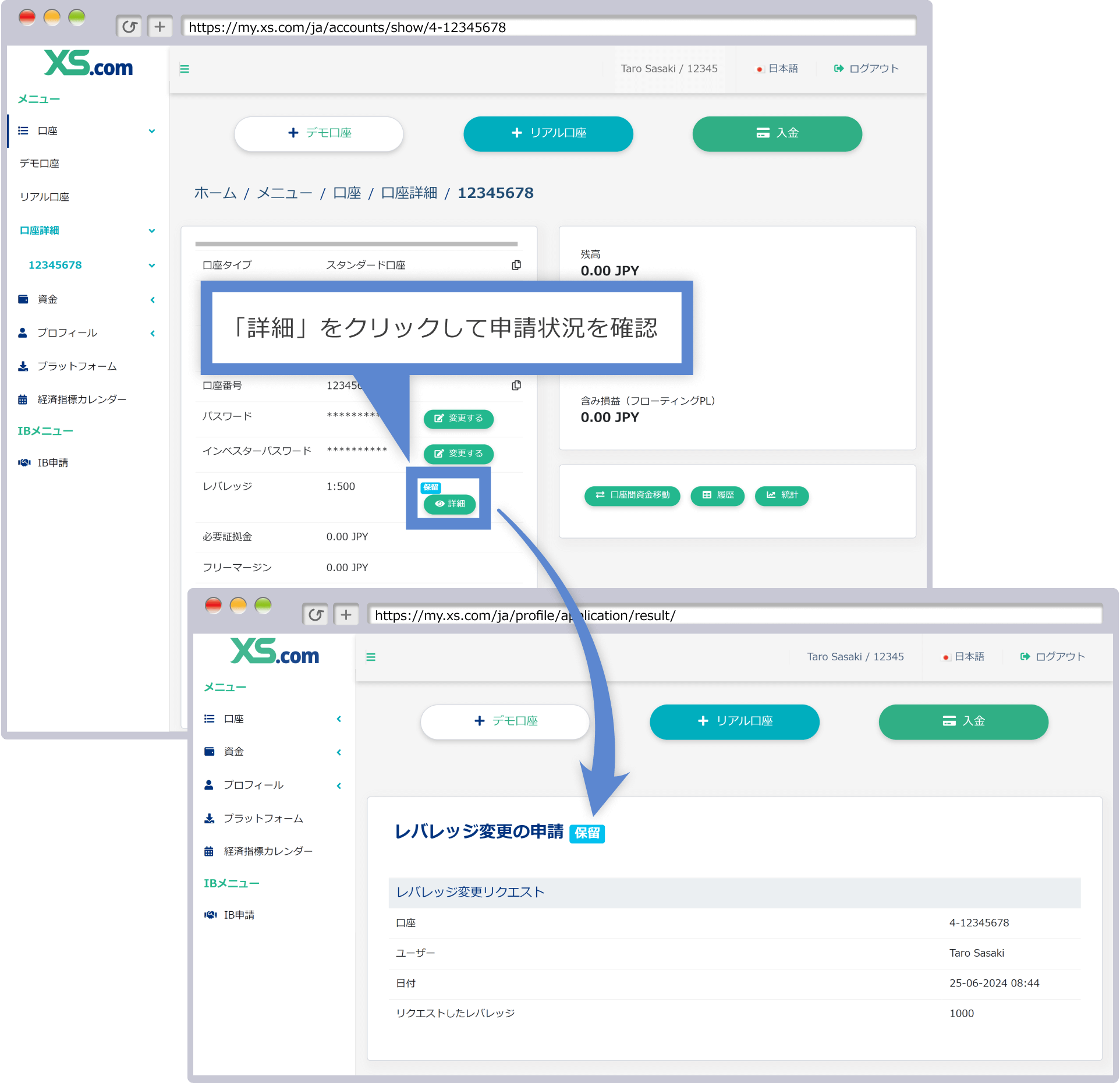This screenshot has width=1120, height=1083.
Task: Click 資金 wallet icon in lower window sidebar
Action: (210, 752)
